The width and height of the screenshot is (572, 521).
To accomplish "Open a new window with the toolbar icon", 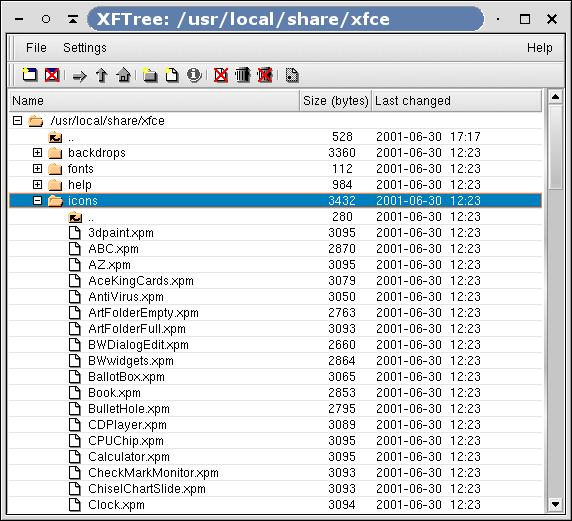I will pos(29,75).
